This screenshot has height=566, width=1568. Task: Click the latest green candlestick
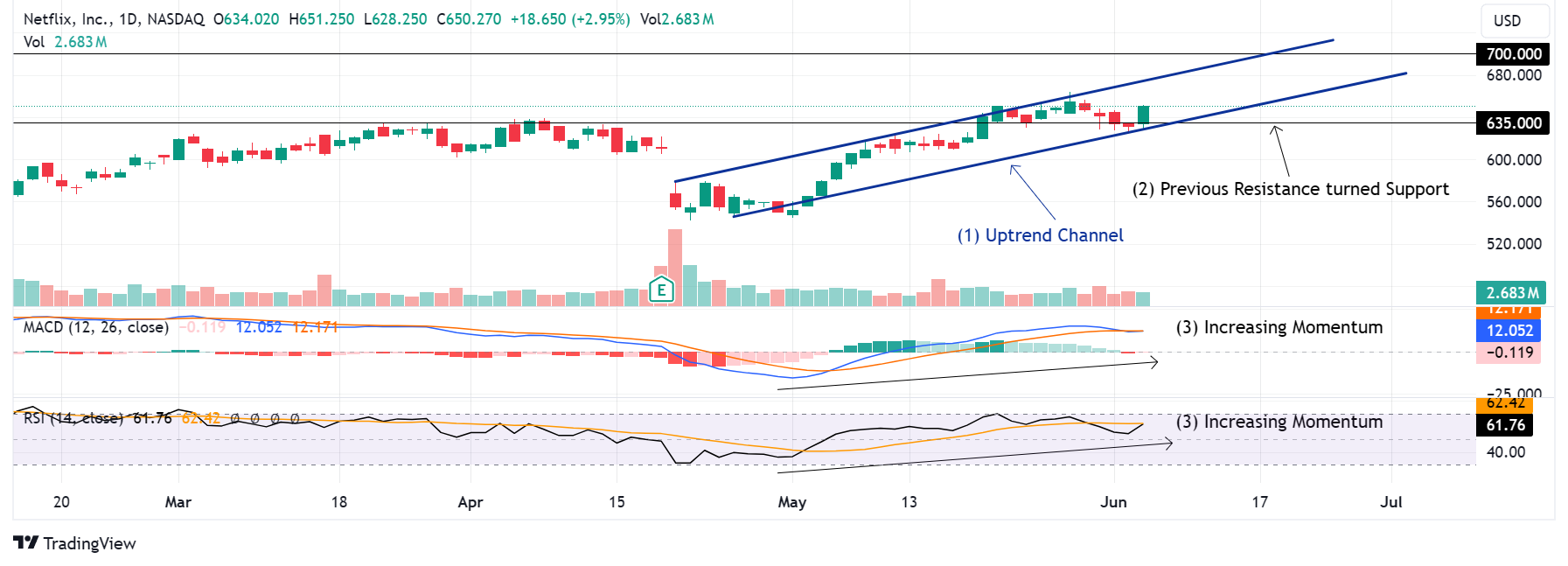(1143, 115)
